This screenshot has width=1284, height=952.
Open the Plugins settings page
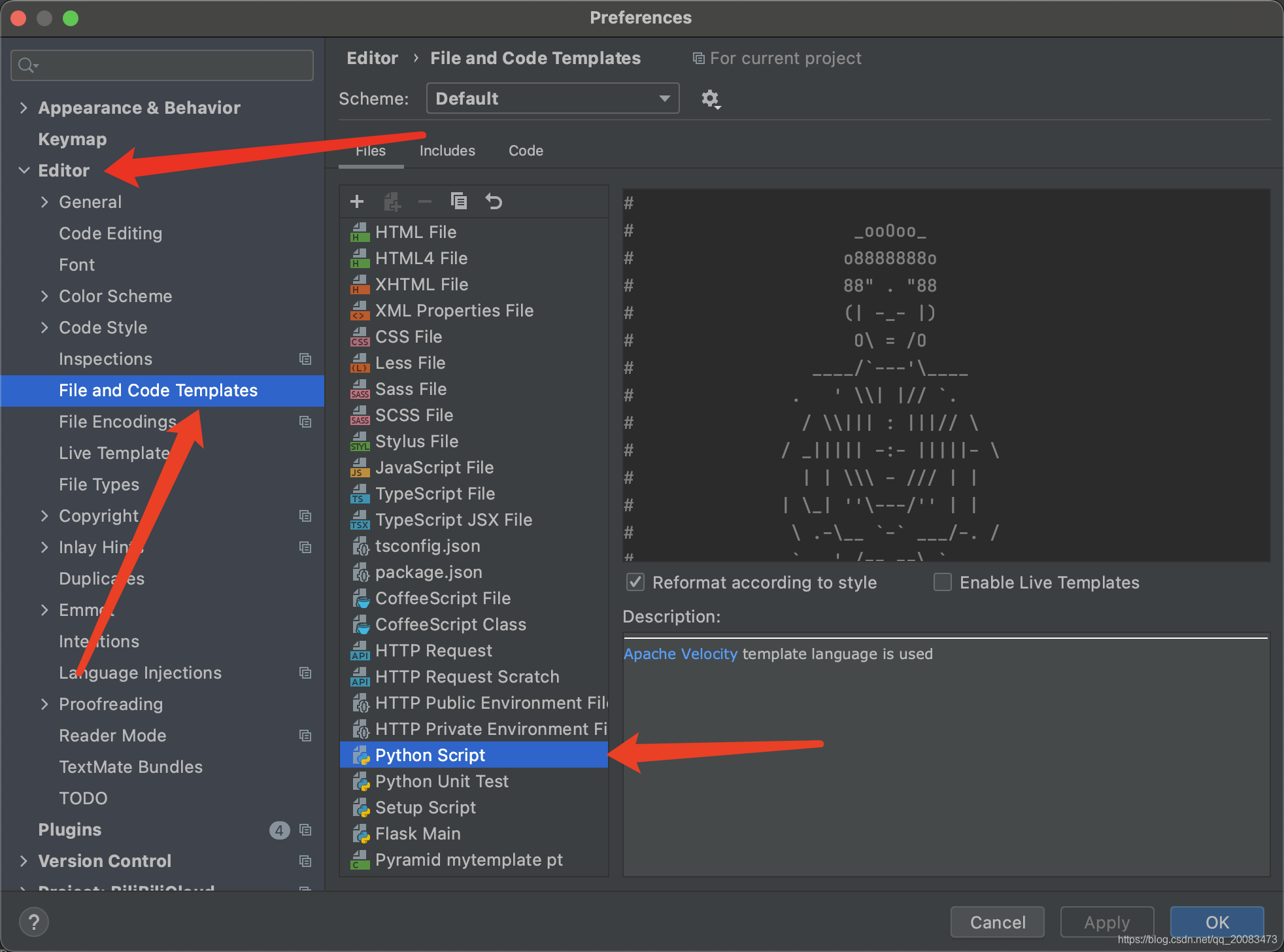(x=70, y=830)
